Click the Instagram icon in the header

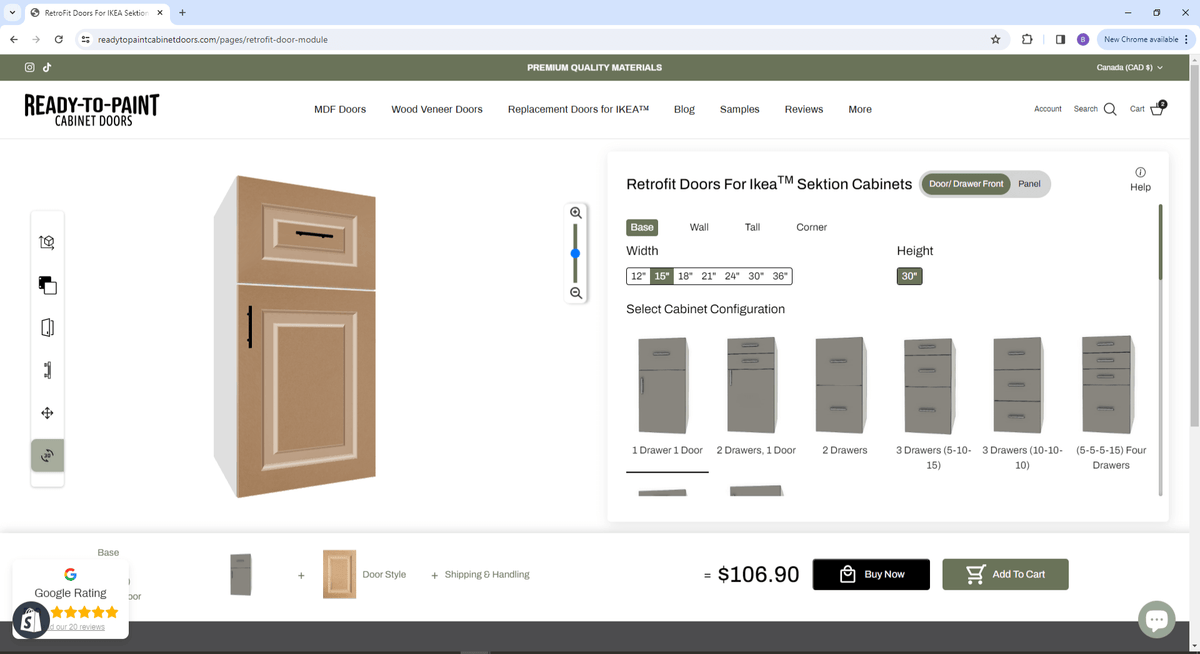29,67
